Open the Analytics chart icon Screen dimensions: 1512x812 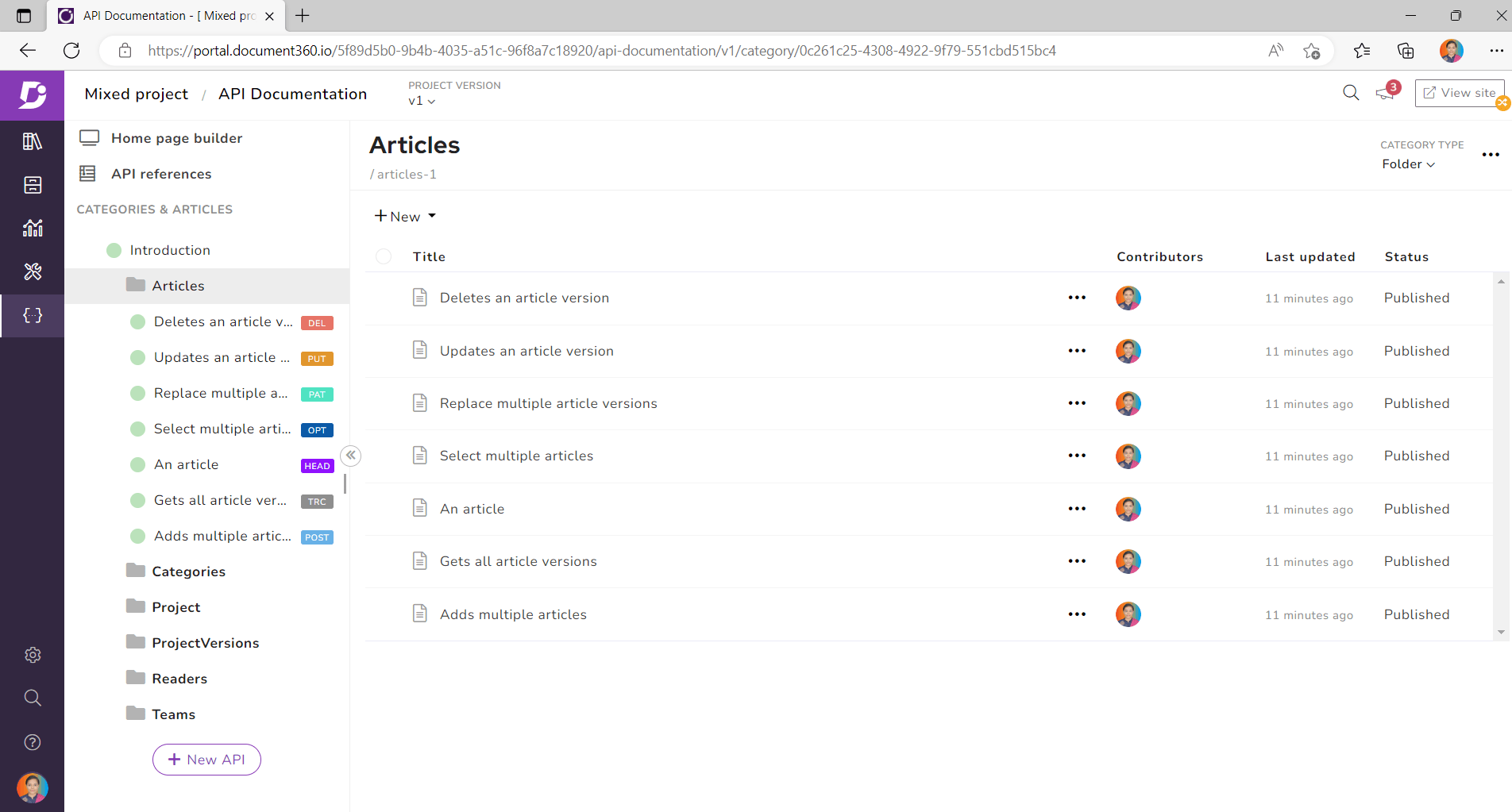click(33, 229)
